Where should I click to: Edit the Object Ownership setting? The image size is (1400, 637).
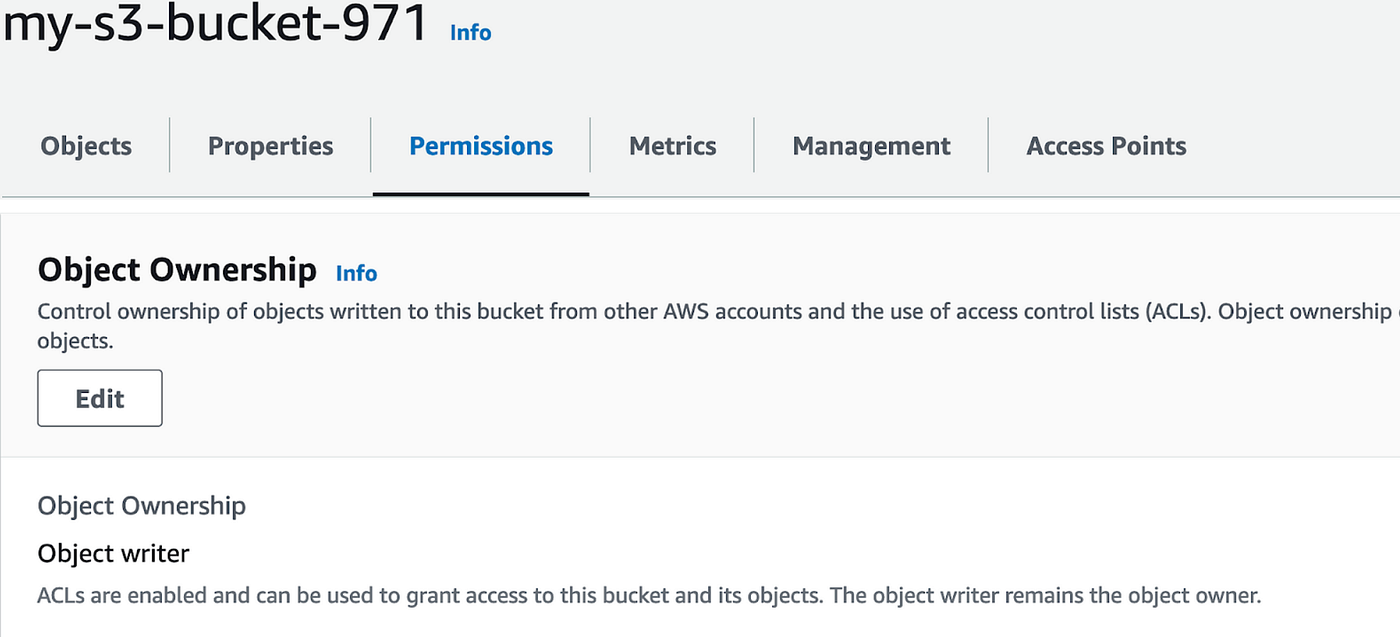pyautogui.click(x=99, y=397)
